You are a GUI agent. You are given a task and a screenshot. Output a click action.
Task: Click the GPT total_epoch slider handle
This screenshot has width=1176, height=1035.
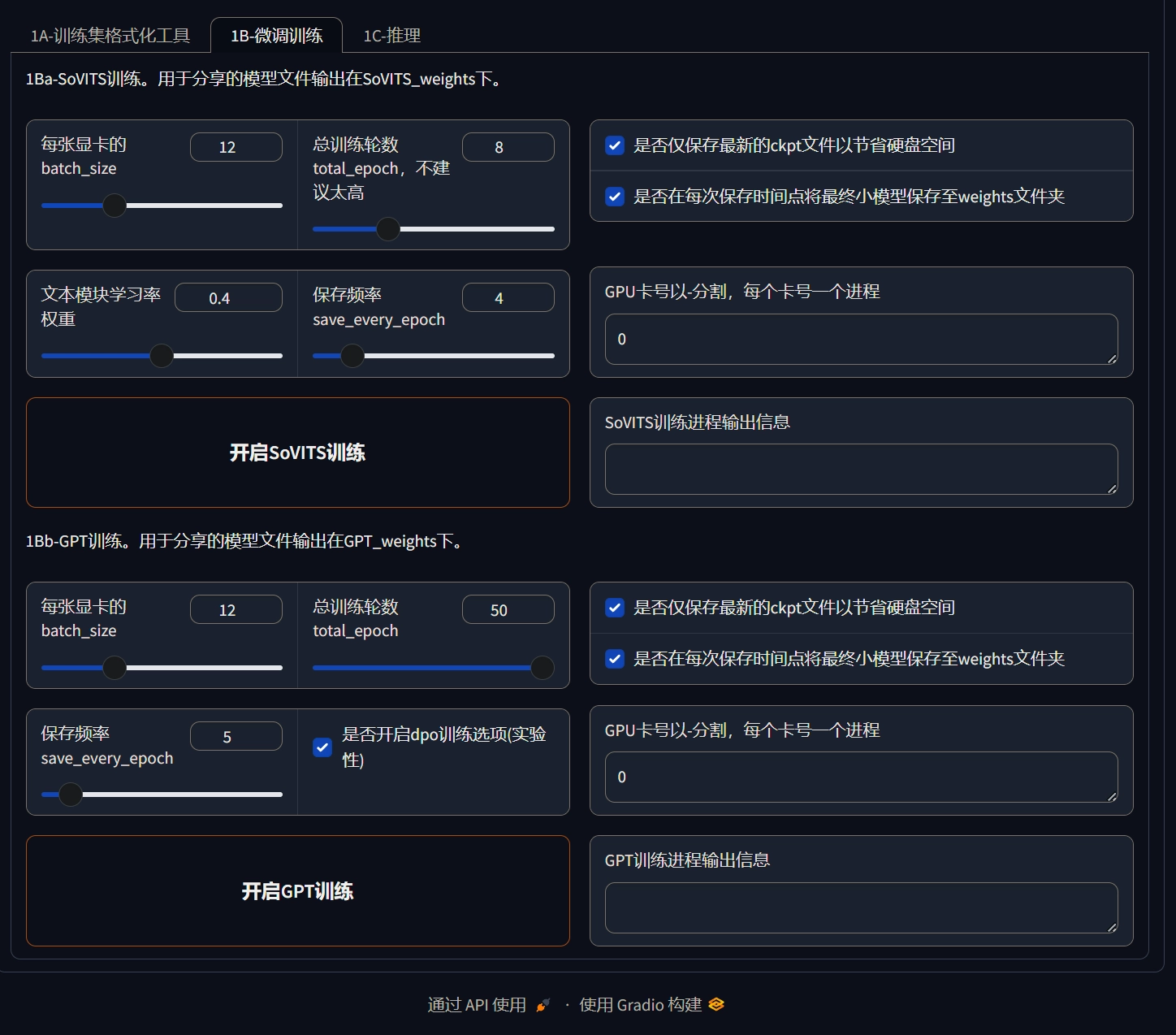pos(542,668)
